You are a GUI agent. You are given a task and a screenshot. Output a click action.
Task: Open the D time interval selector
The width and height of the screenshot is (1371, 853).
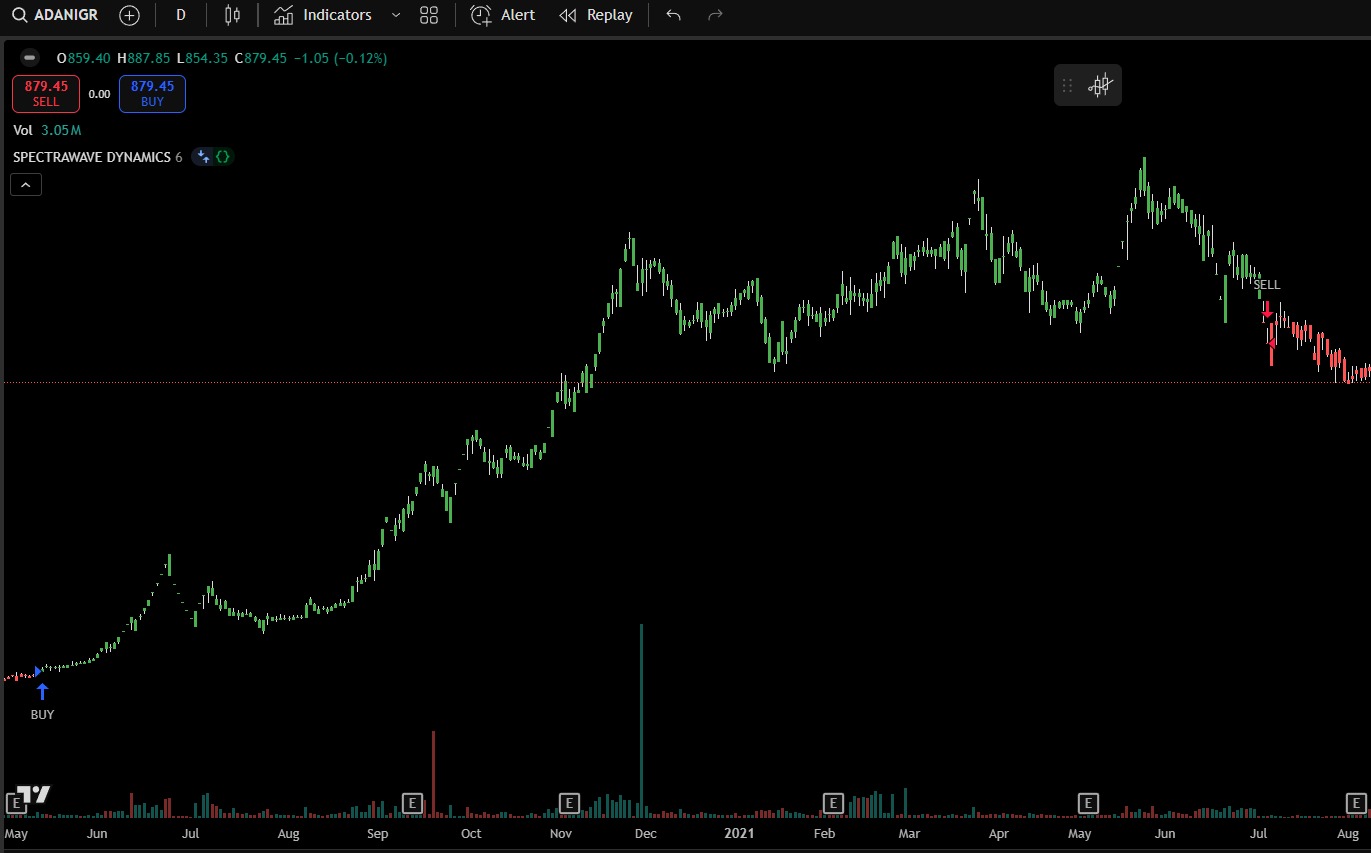click(181, 15)
